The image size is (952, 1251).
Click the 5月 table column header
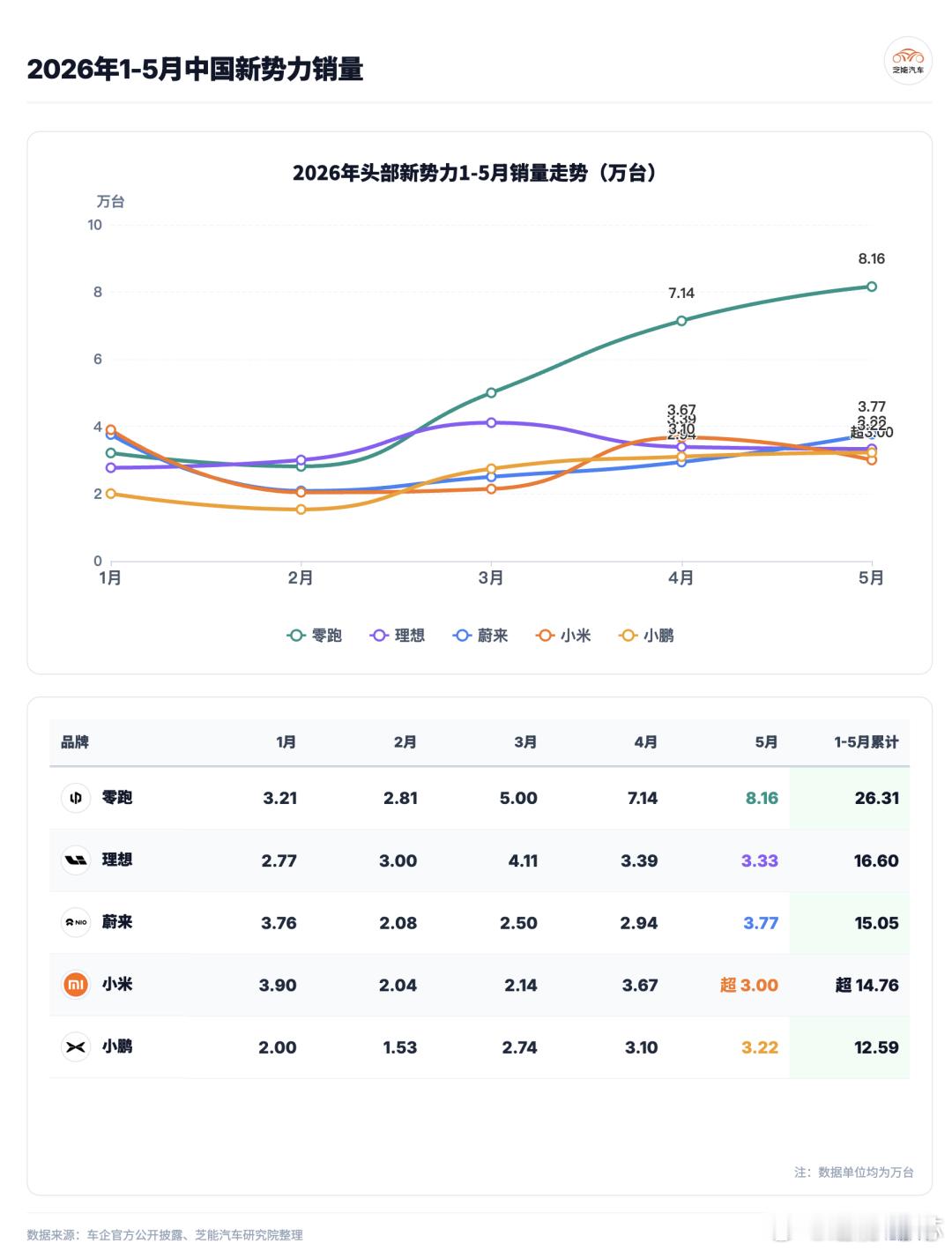point(767,742)
